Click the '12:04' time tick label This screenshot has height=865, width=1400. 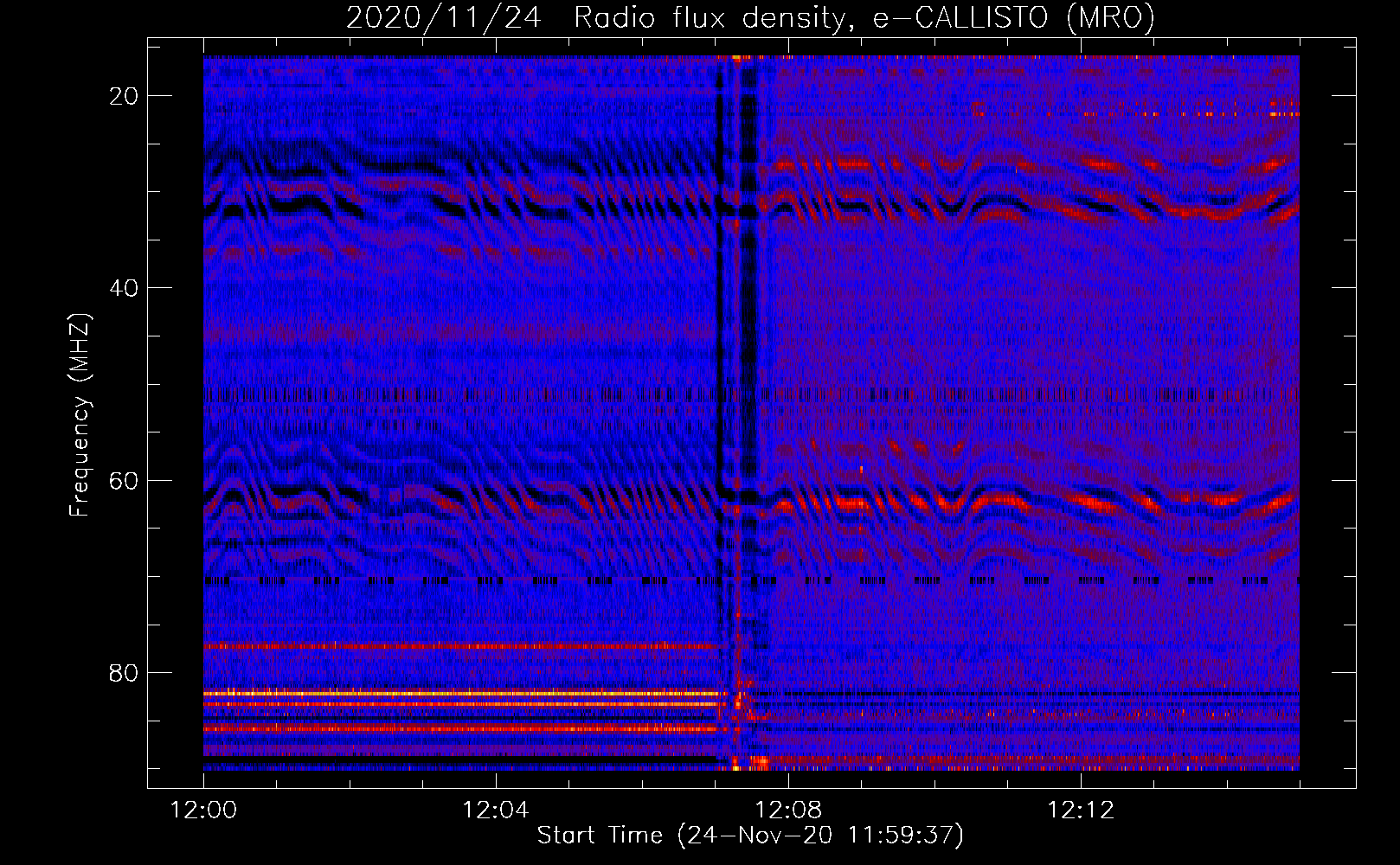point(496,811)
